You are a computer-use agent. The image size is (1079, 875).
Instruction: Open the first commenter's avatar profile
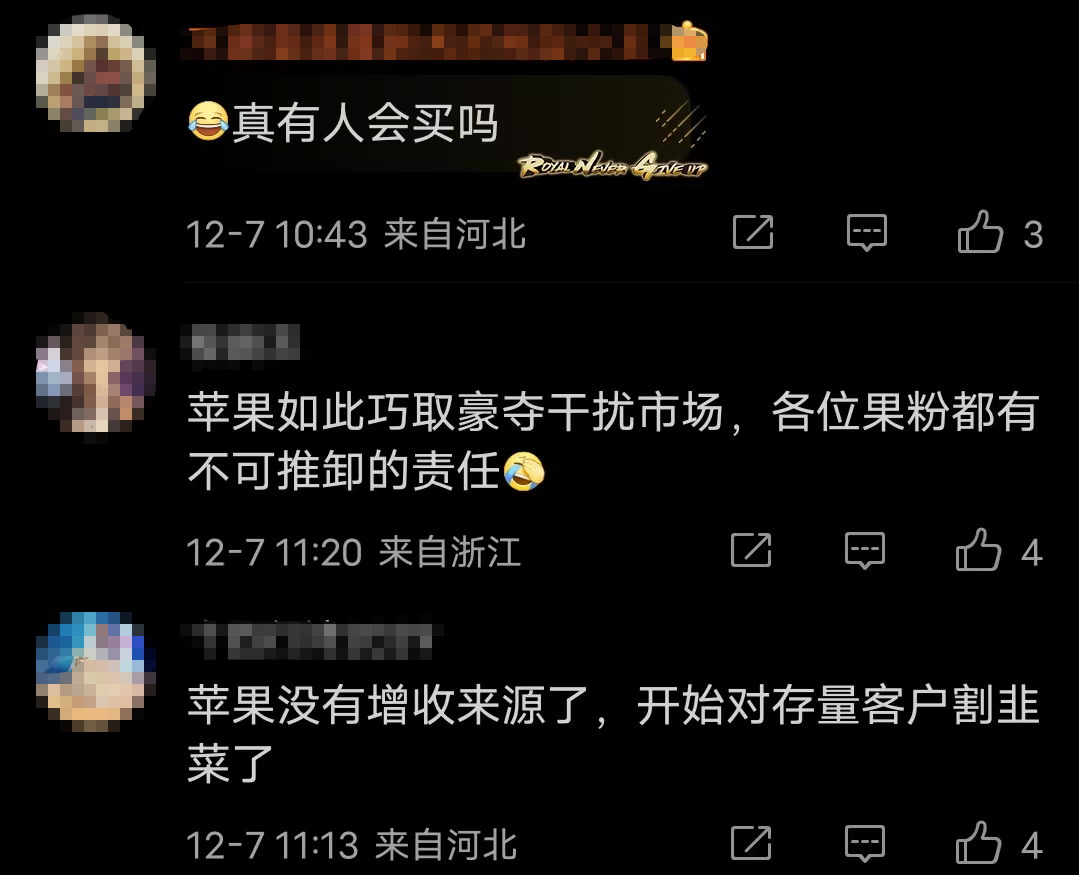click(96, 73)
